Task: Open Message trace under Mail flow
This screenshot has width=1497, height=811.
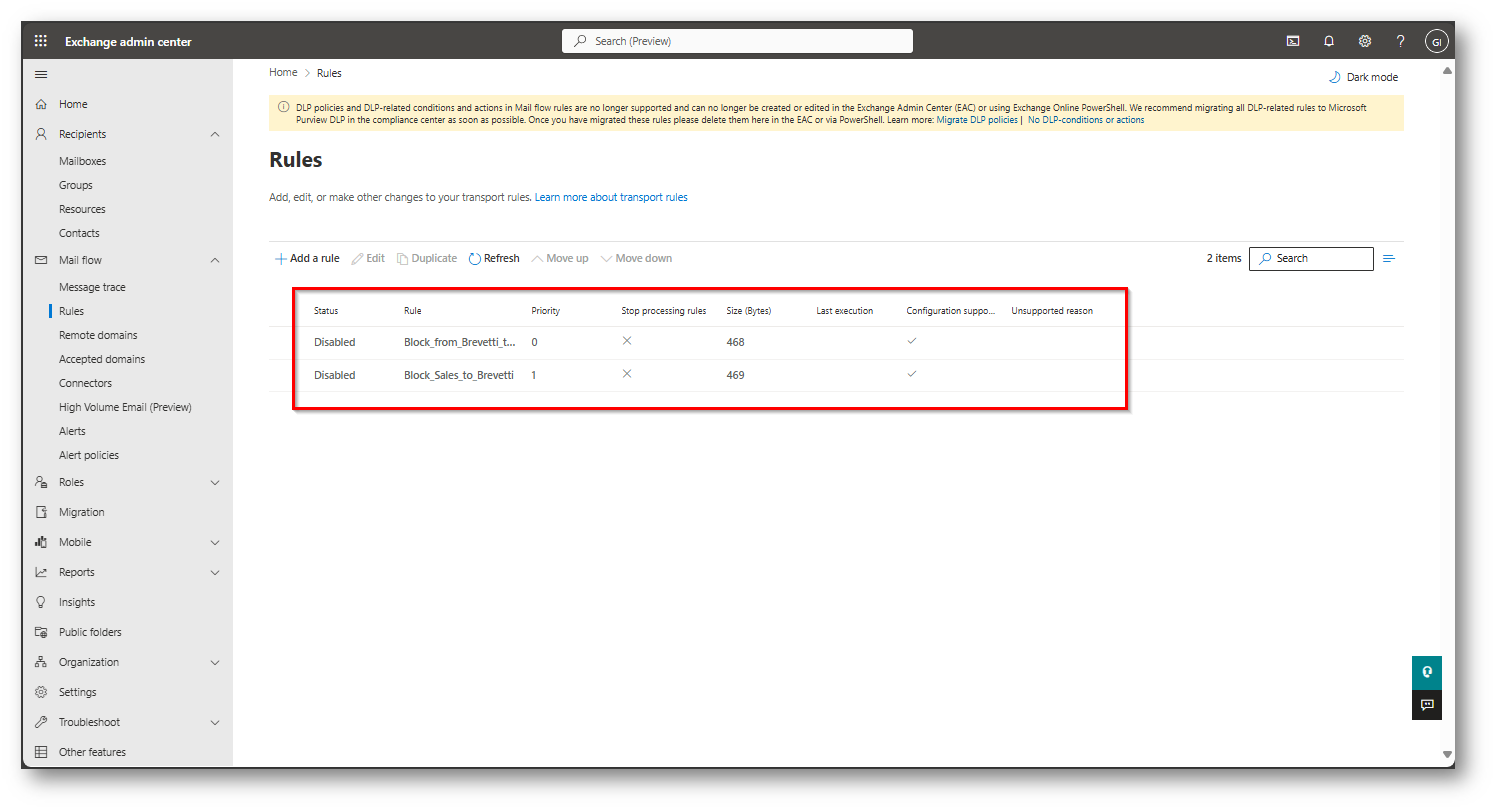Action: point(92,287)
